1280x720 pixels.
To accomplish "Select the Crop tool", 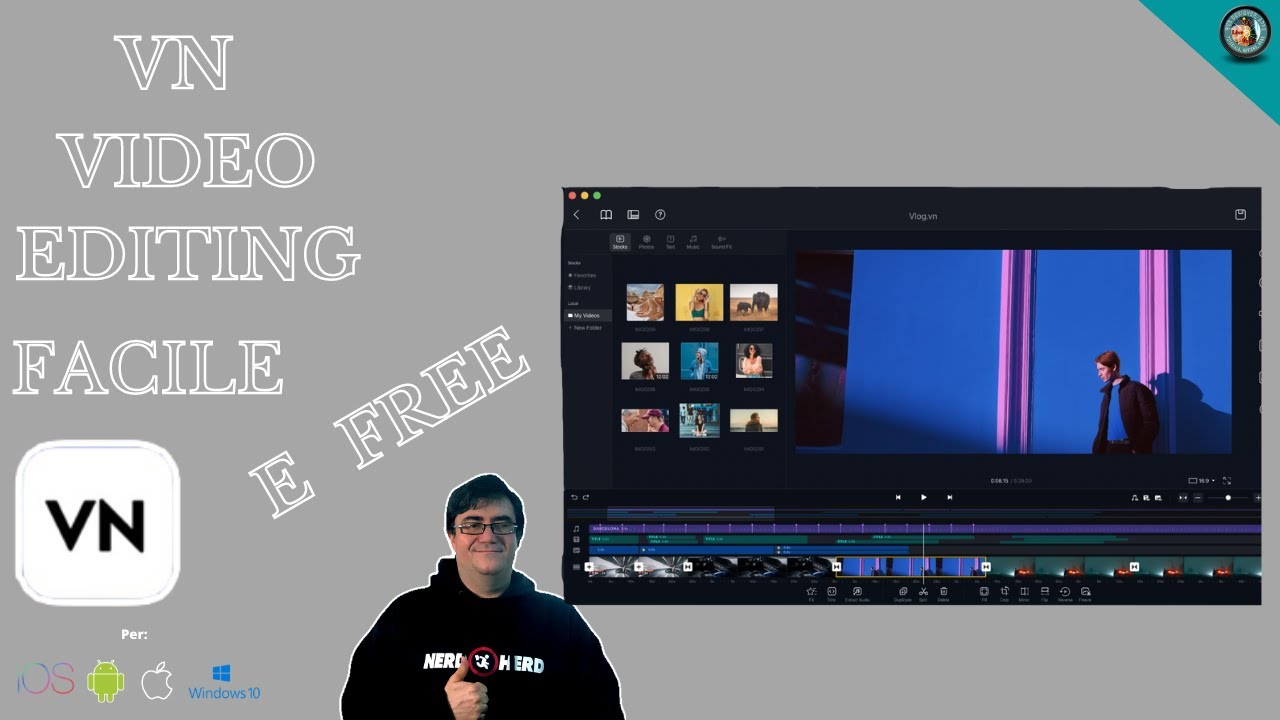I will [x=1005, y=594].
